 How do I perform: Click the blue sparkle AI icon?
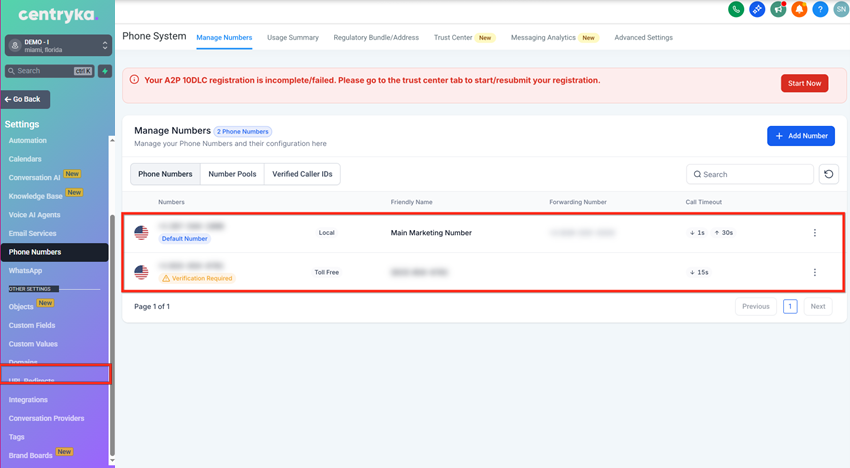pos(757,9)
